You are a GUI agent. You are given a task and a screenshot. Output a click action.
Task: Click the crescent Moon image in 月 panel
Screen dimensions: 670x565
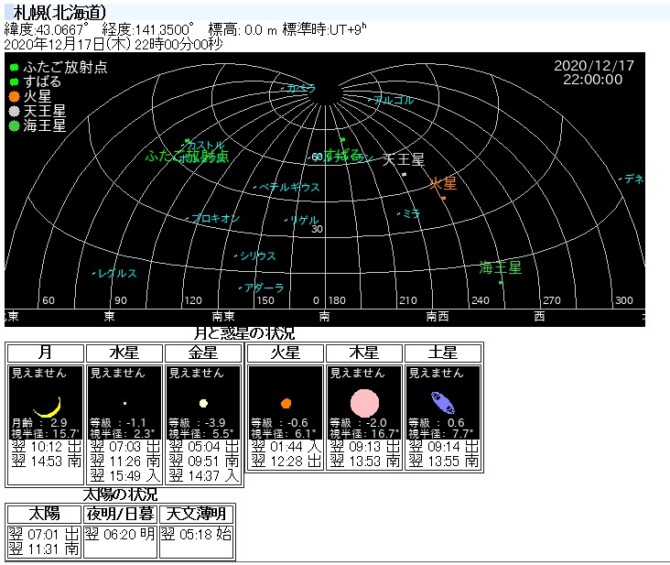pyautogui.click(x=45, y=407)
